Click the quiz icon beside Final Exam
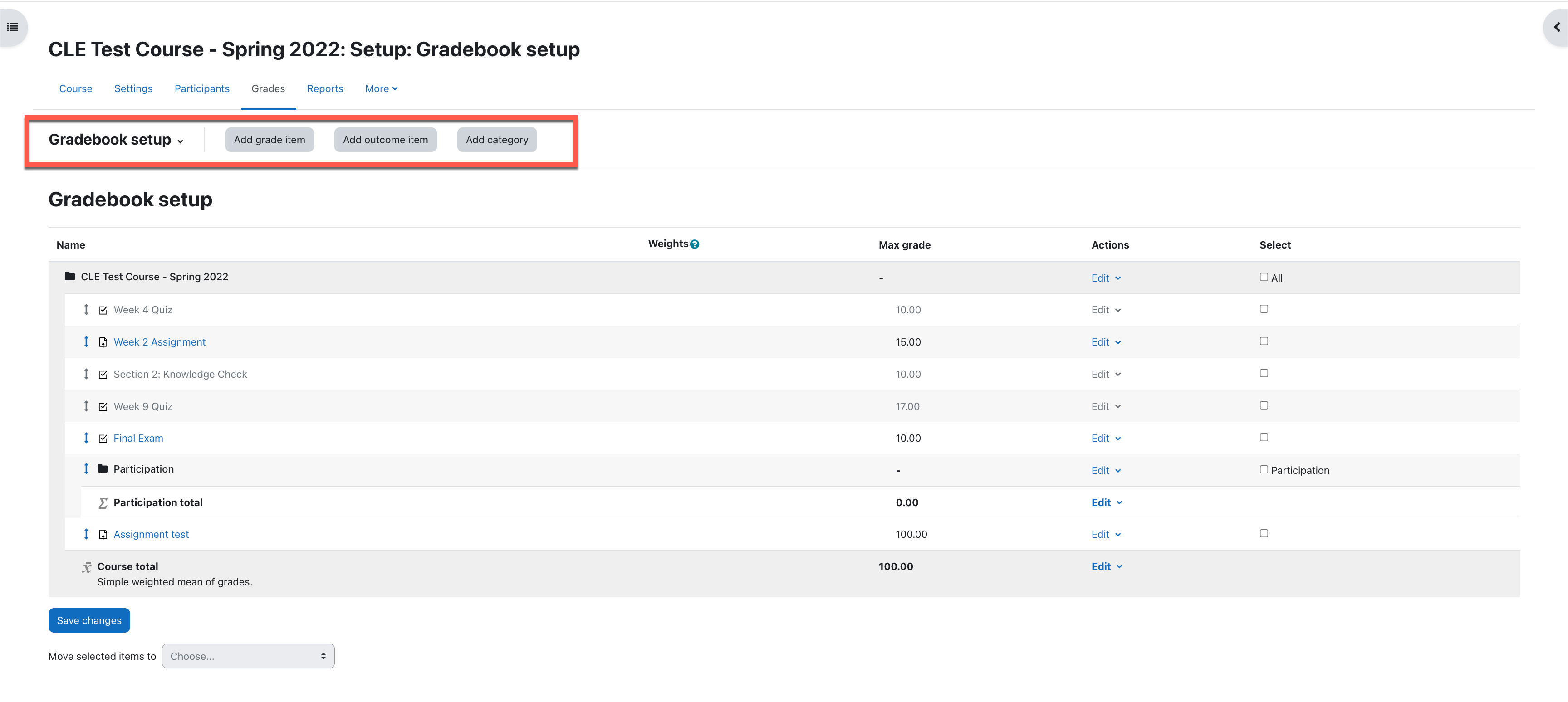 103,439
